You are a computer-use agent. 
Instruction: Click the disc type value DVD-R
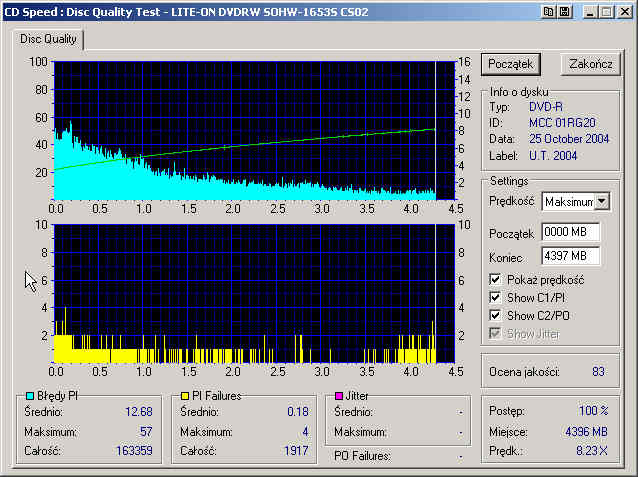coord(546,107)
